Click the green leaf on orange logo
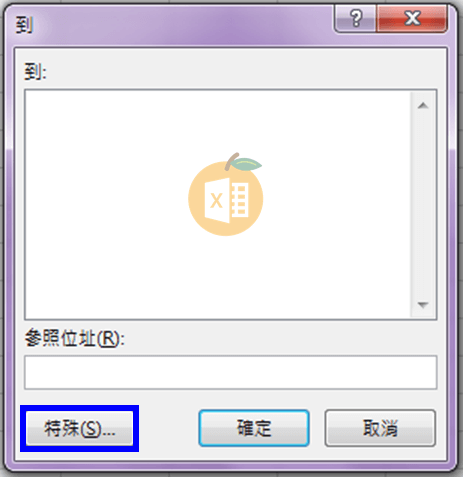463x477 pixels. coord(246,164)
